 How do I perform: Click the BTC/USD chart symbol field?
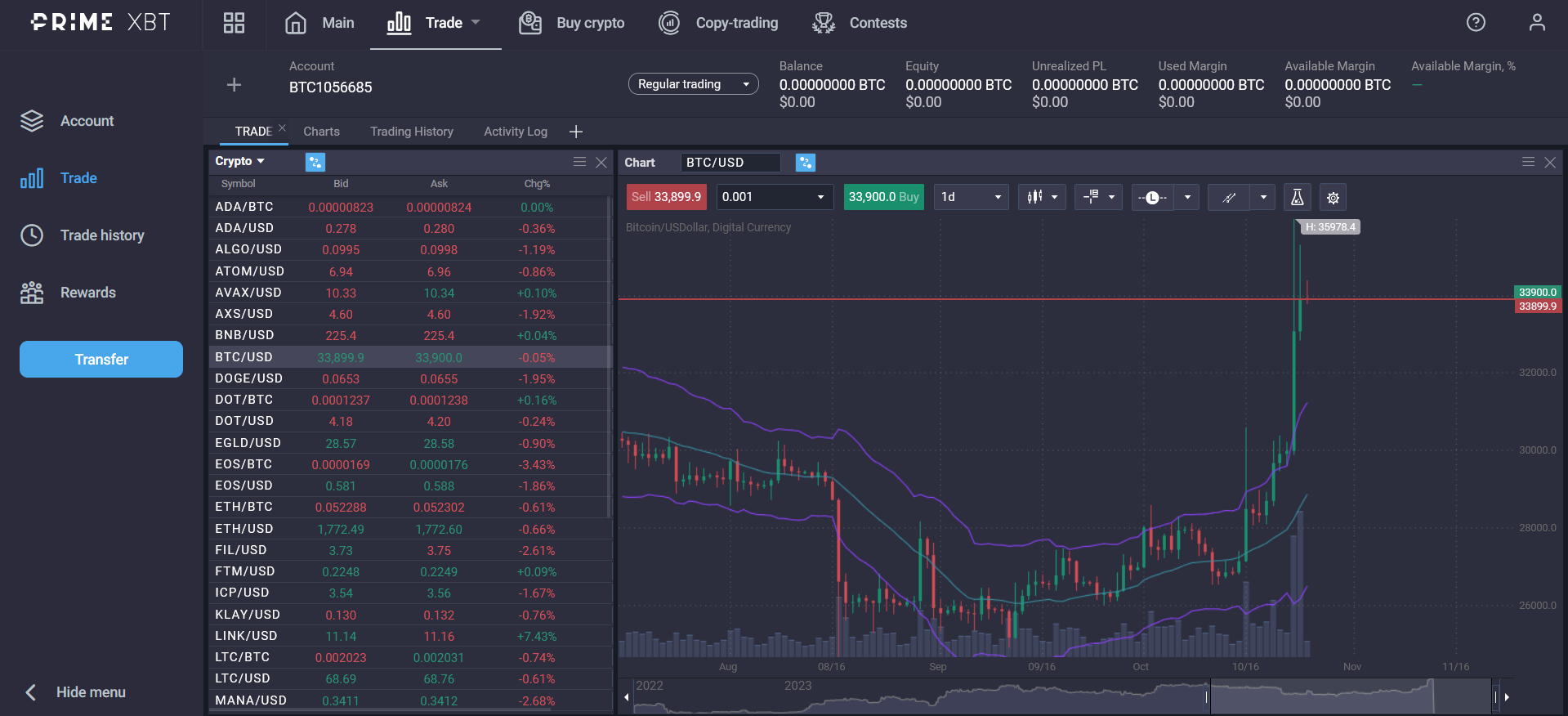pyautogui.click(x=730, y=163)
